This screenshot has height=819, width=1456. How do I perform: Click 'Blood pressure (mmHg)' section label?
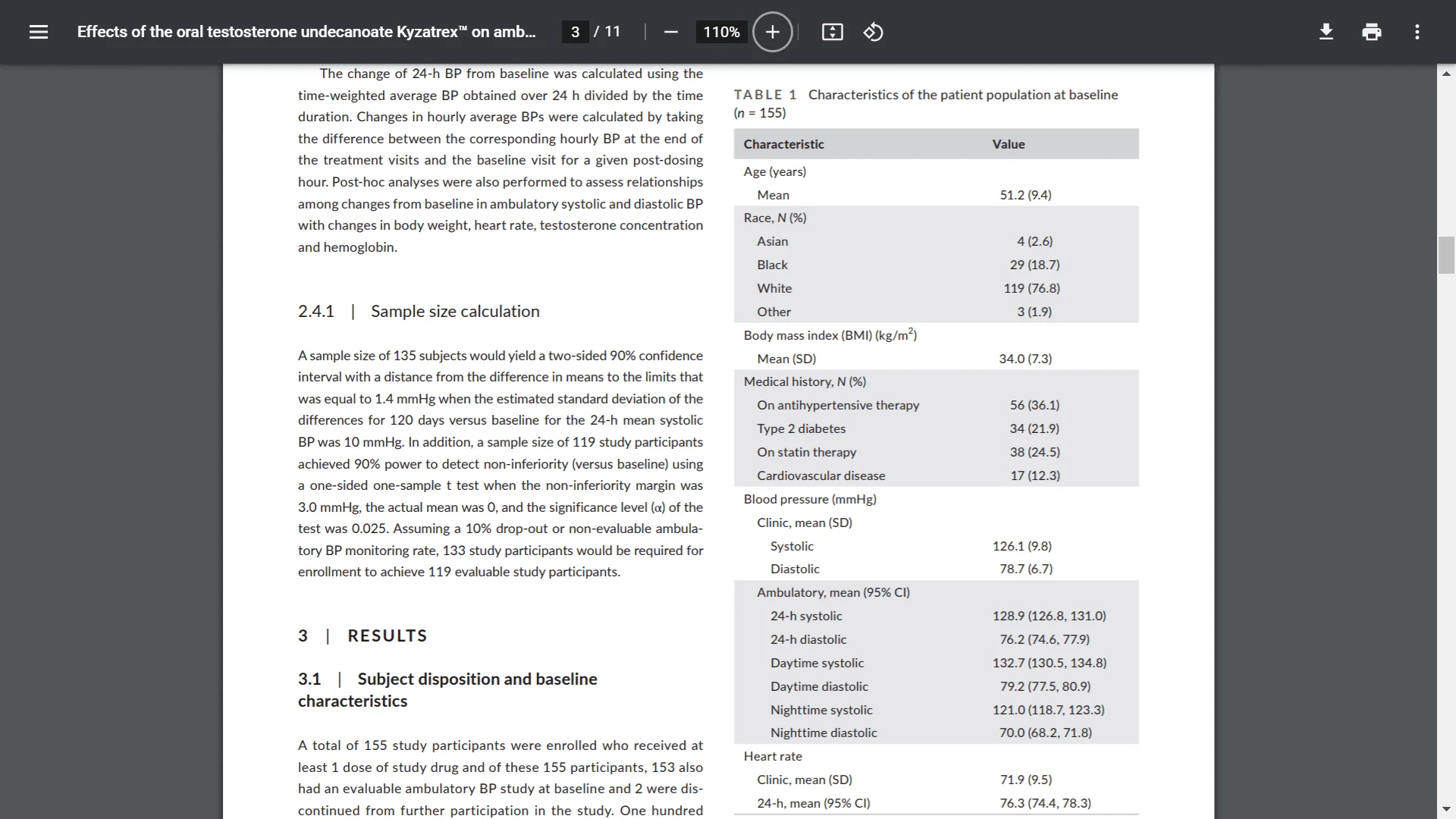(810, 499)
